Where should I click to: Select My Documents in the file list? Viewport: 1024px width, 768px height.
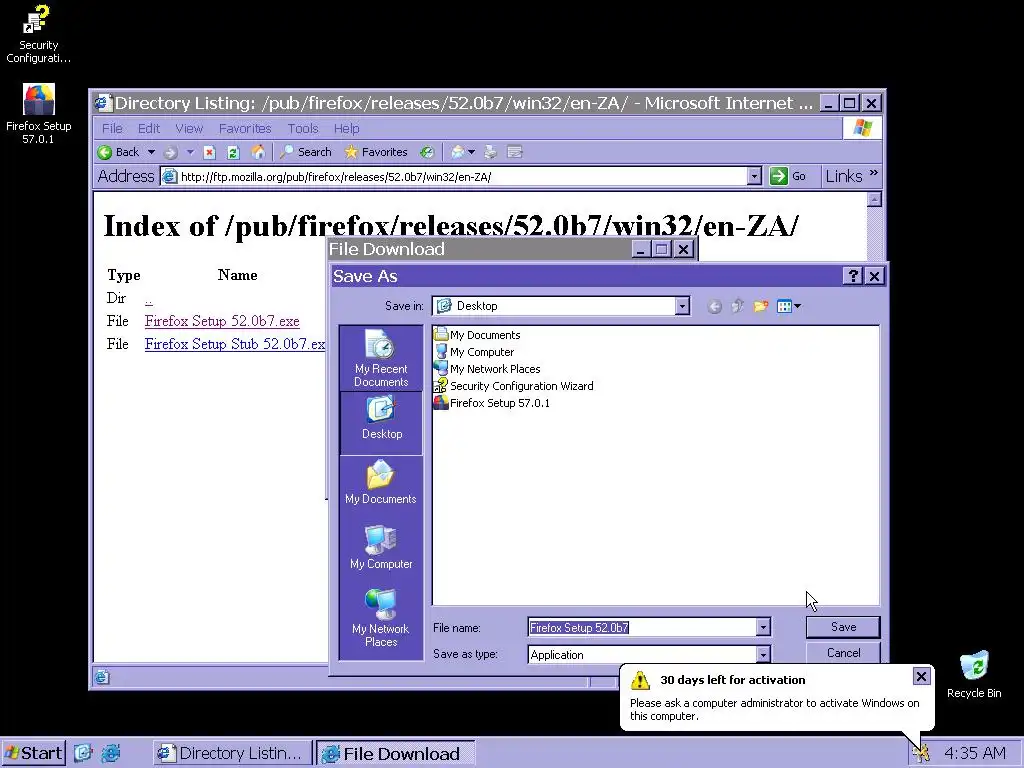(477, 335)
